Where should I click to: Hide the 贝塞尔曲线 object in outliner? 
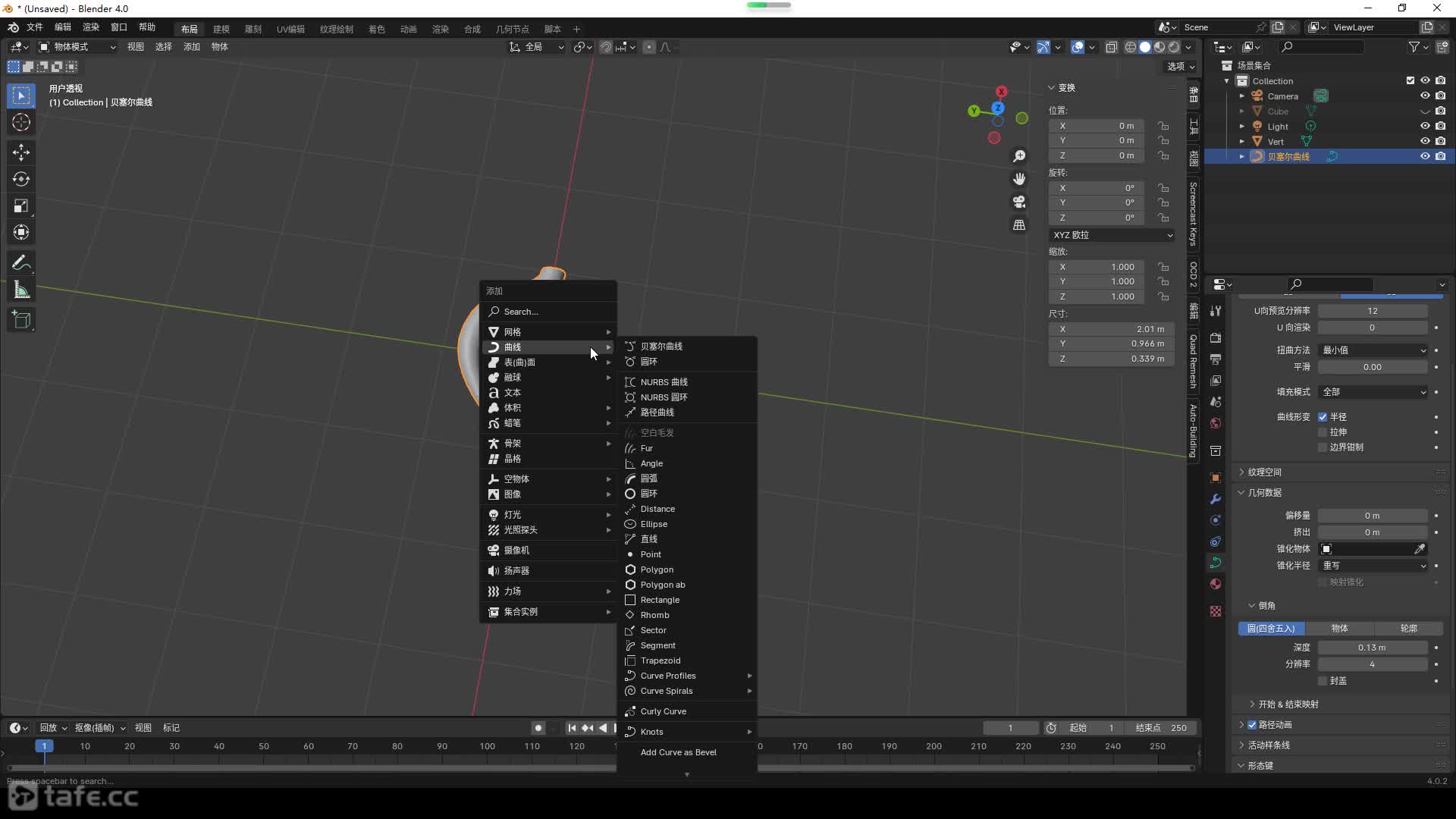1425,156
